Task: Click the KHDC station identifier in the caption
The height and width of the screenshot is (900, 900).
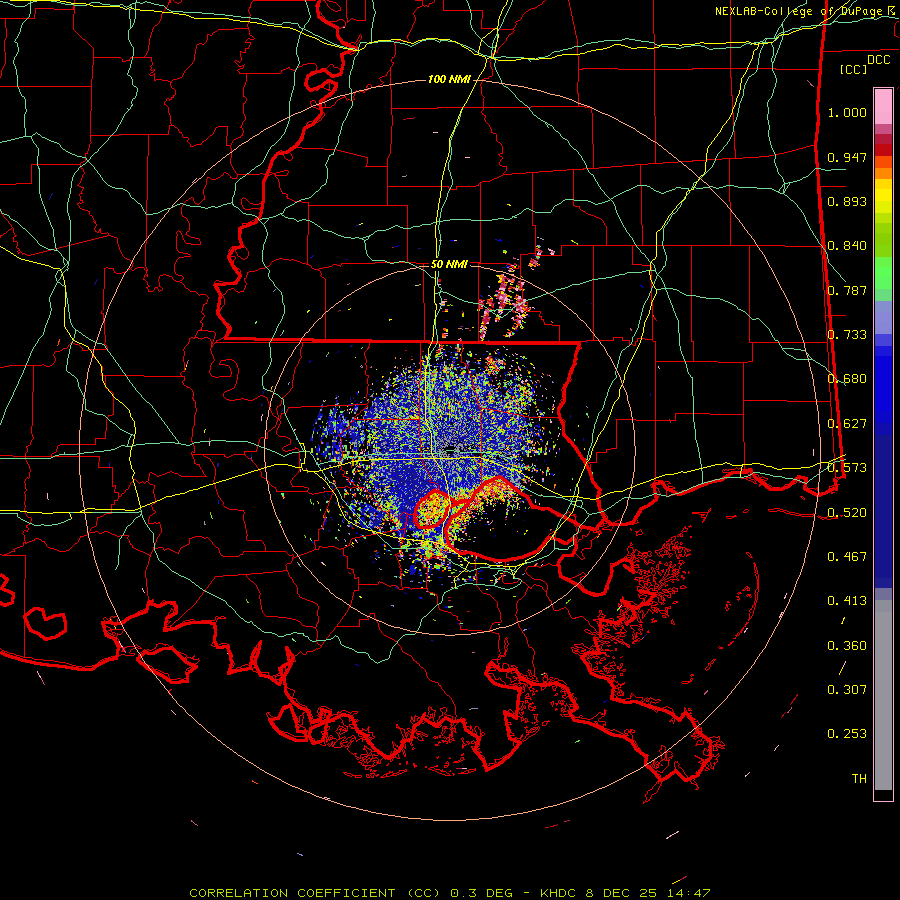Action: [560, 893]
